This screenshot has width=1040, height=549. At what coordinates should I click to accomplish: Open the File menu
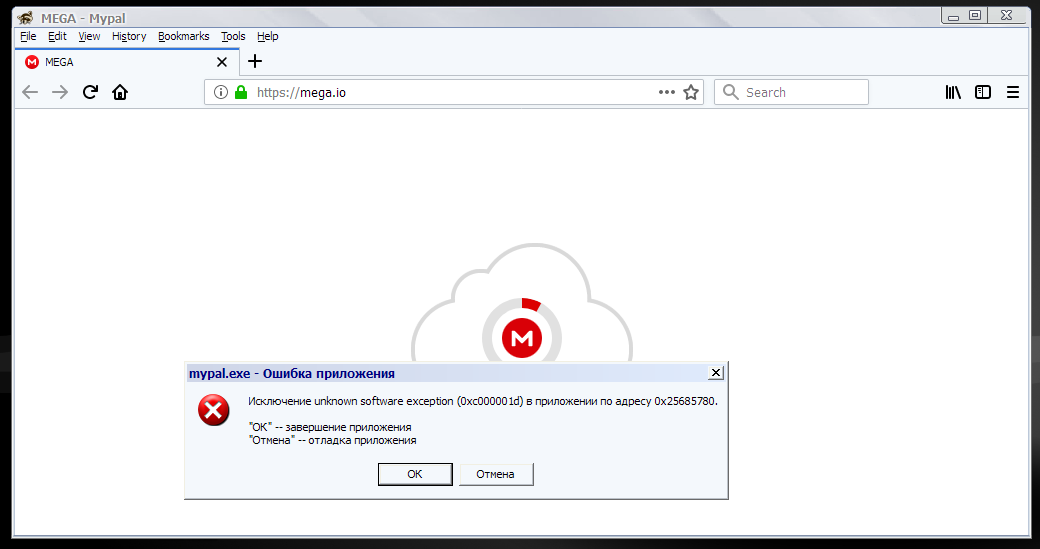pos(28,36)
